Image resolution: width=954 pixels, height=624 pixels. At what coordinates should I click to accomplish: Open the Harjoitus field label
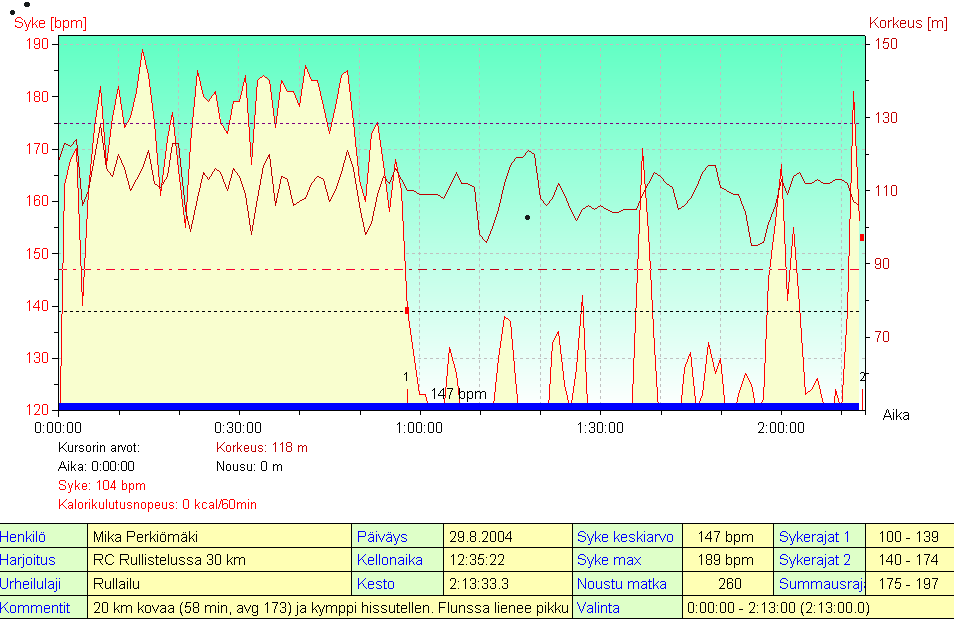coord(28,560)
